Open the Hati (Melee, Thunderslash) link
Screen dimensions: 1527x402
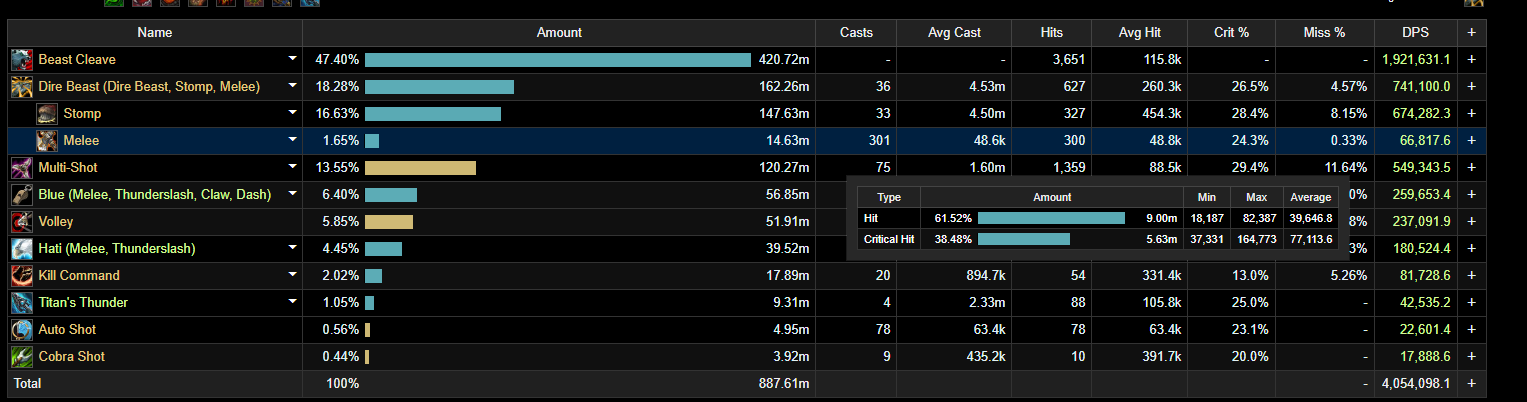pos(116,249)
